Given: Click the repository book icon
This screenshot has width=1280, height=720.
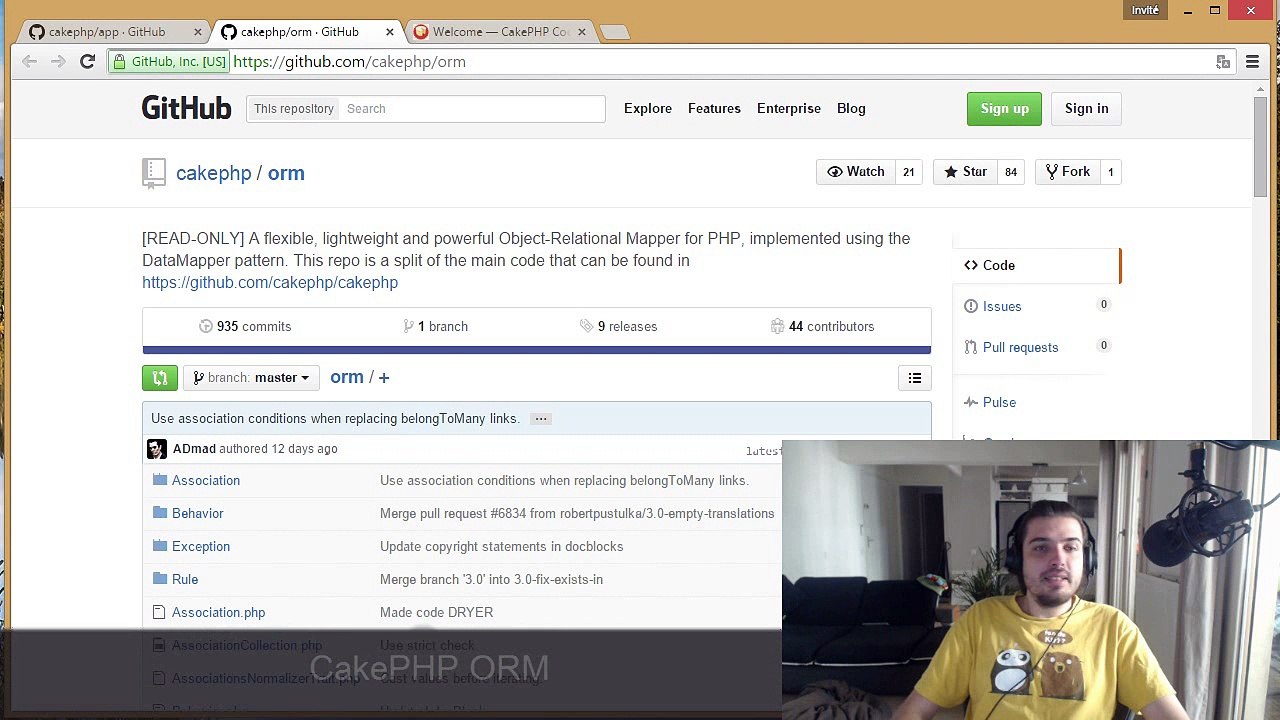Looking at the screenshot, I should [x=153, y=173].
